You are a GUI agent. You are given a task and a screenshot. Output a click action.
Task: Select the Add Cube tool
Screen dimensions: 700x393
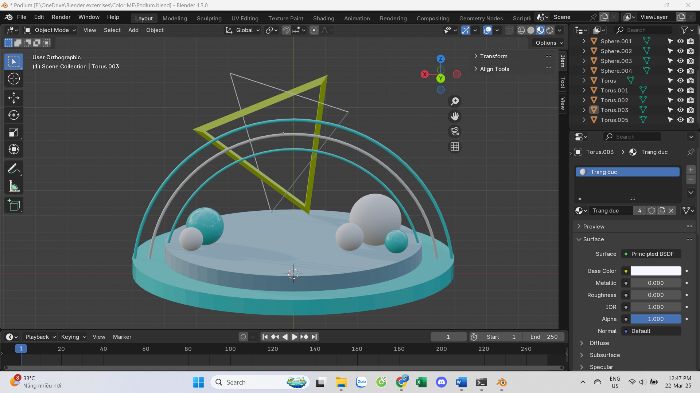tap(14, 205)
